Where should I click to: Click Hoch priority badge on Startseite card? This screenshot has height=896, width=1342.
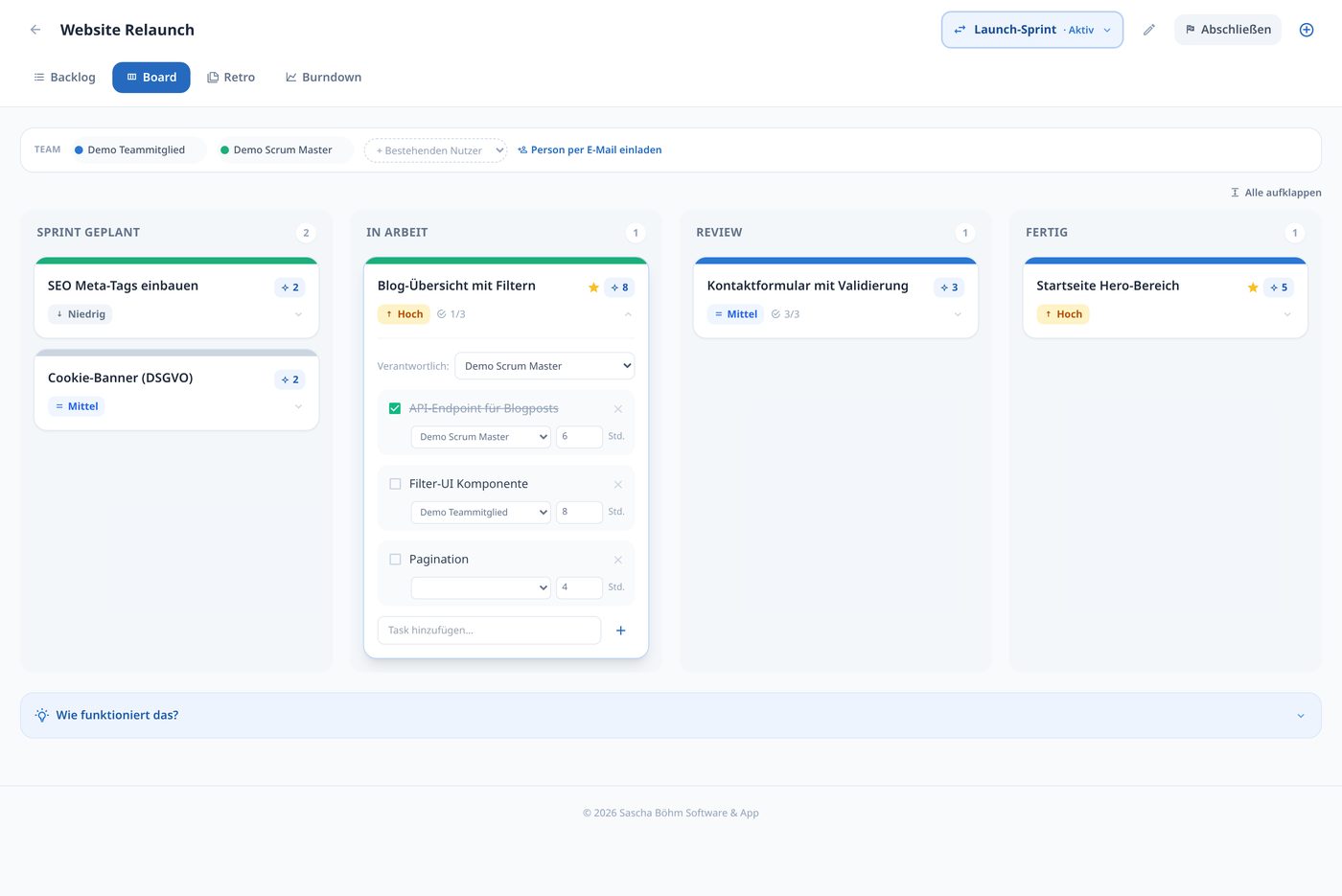[x=1063, y=314]
